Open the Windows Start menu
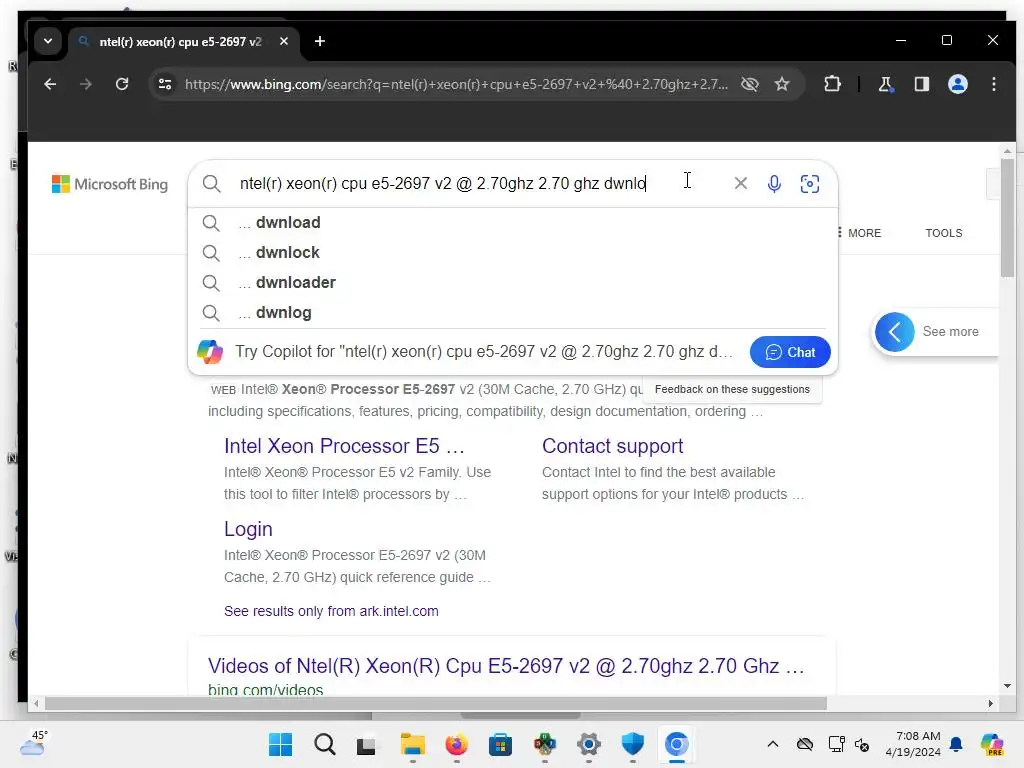The width and height of the screenshot is (1024, 768). (281, 744)
